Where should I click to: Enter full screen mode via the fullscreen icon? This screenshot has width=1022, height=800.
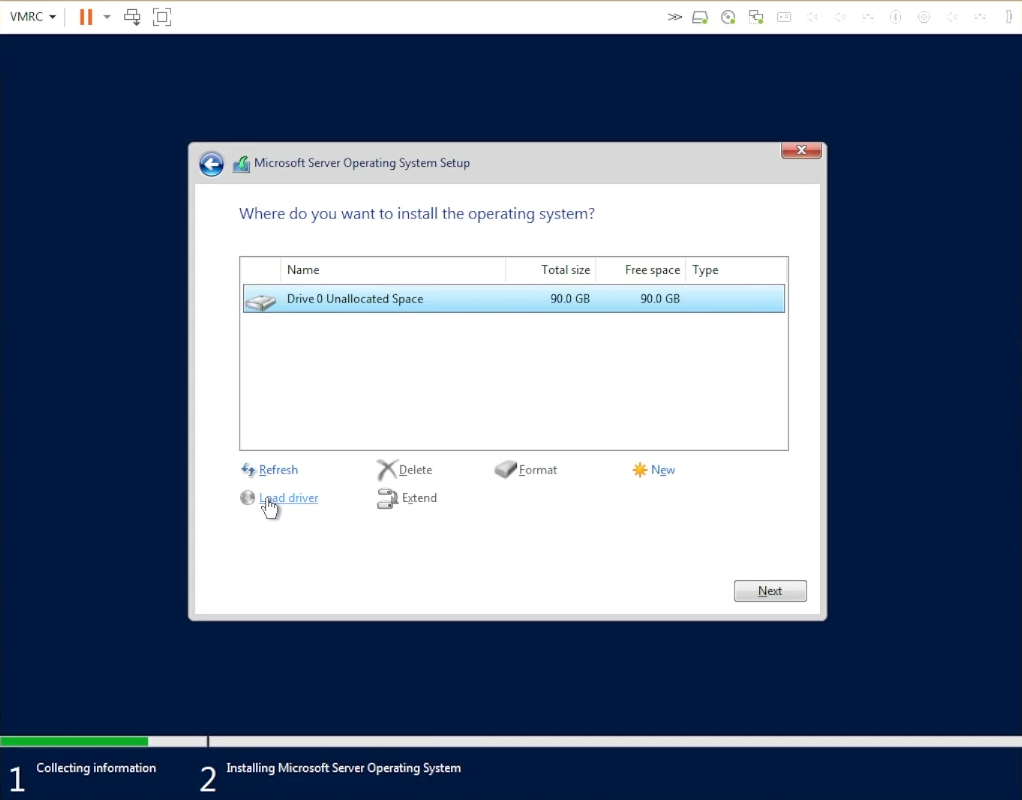(163, 16)
